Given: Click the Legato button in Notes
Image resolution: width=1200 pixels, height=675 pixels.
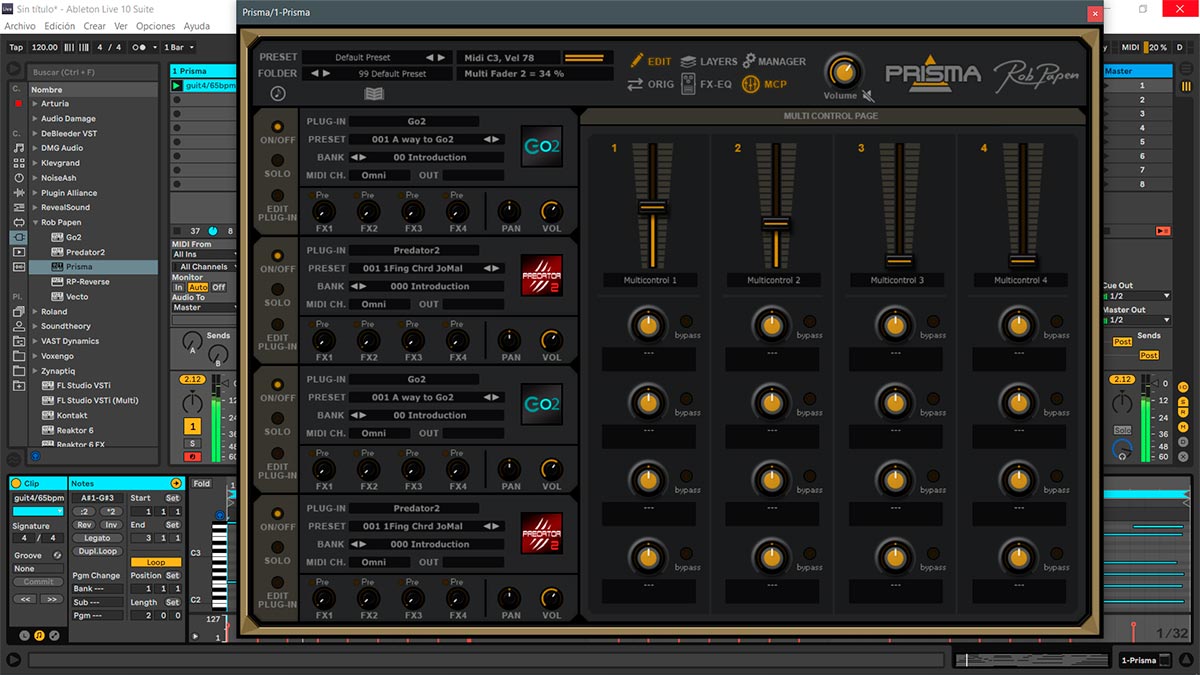Looking at the screenshot, I should 97,538.
